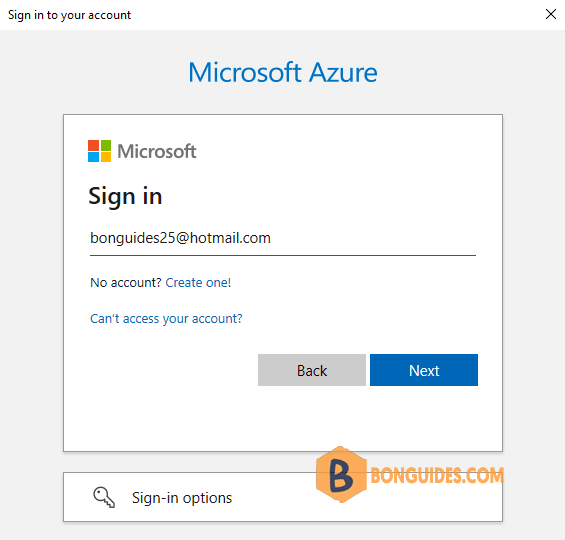This screenshot has width=565, height=540.
Task: Click the Microsoft Azure heading
Action: [x=283, y=72]
